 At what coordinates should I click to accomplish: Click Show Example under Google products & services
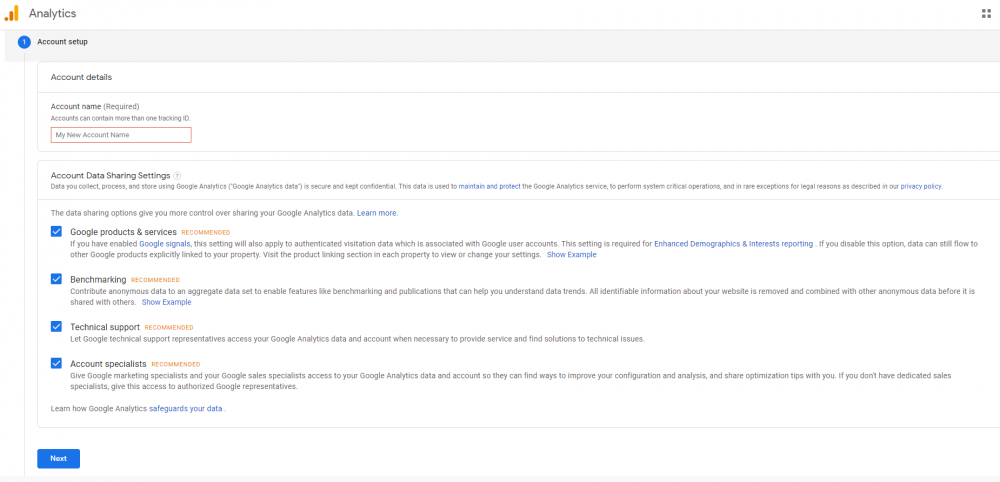[571, 254]
